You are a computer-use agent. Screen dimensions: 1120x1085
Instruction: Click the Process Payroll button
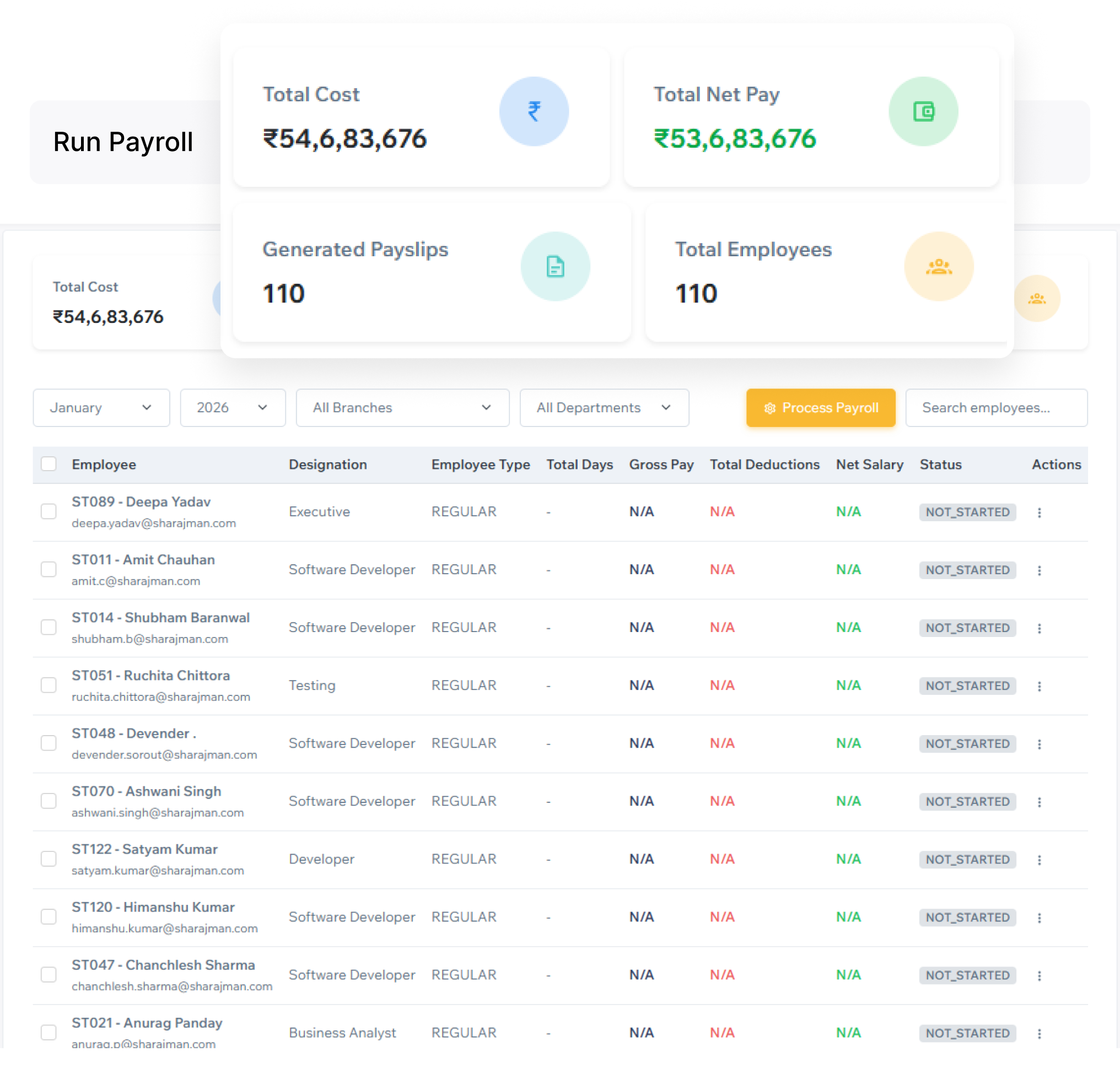coord(821,408)
